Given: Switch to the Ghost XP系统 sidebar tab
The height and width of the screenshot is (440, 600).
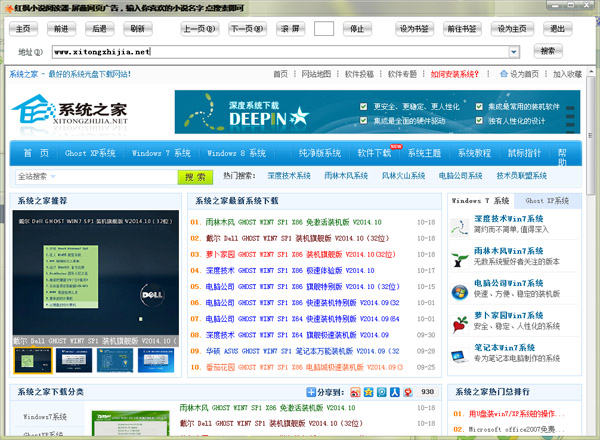Looking at the screenshot, I should (x=548, y=201).
